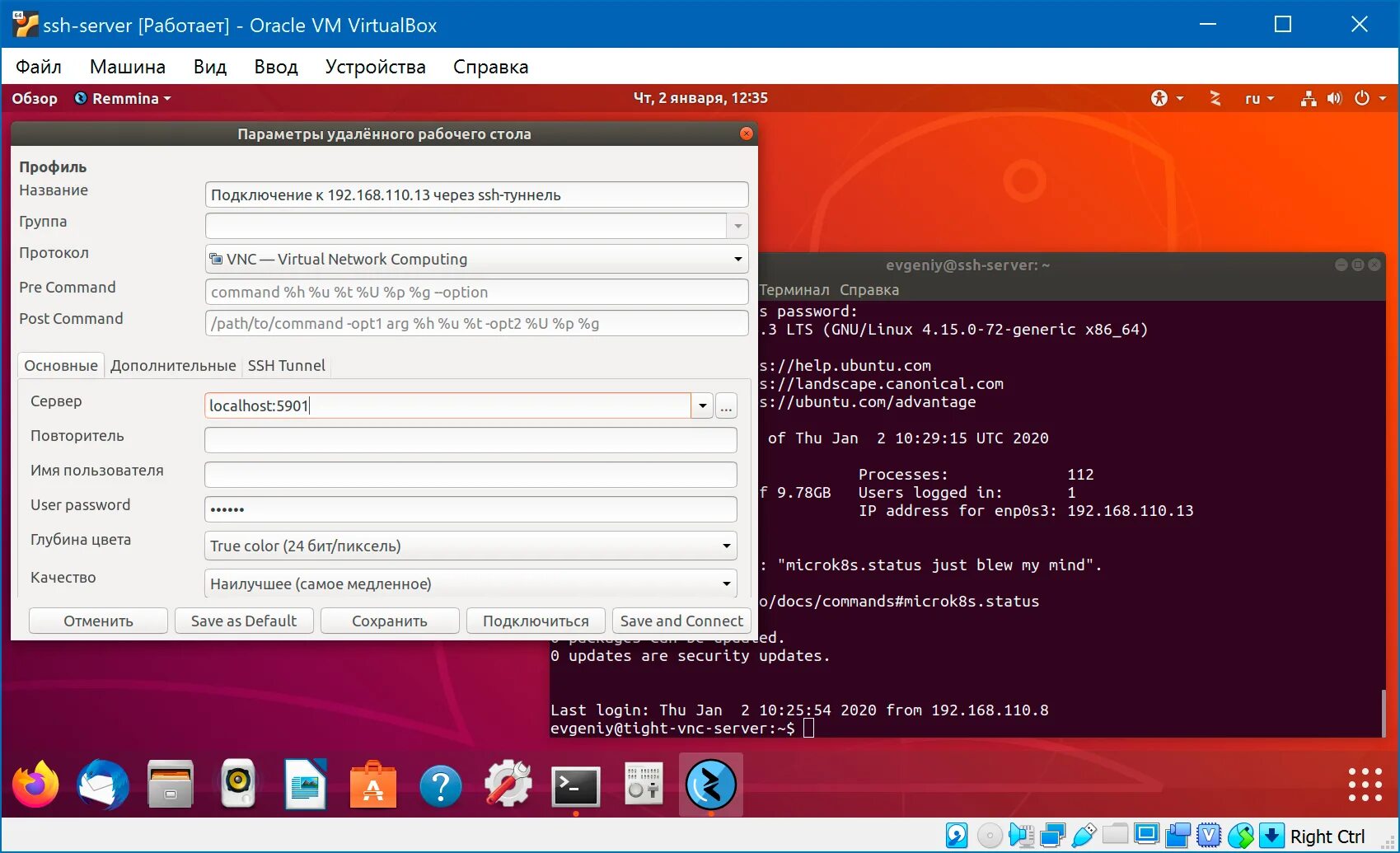Image resolution: width=1400 pixels, height=853 pixels.
Task: Open the Файл menu
Action: click(39, 67)
